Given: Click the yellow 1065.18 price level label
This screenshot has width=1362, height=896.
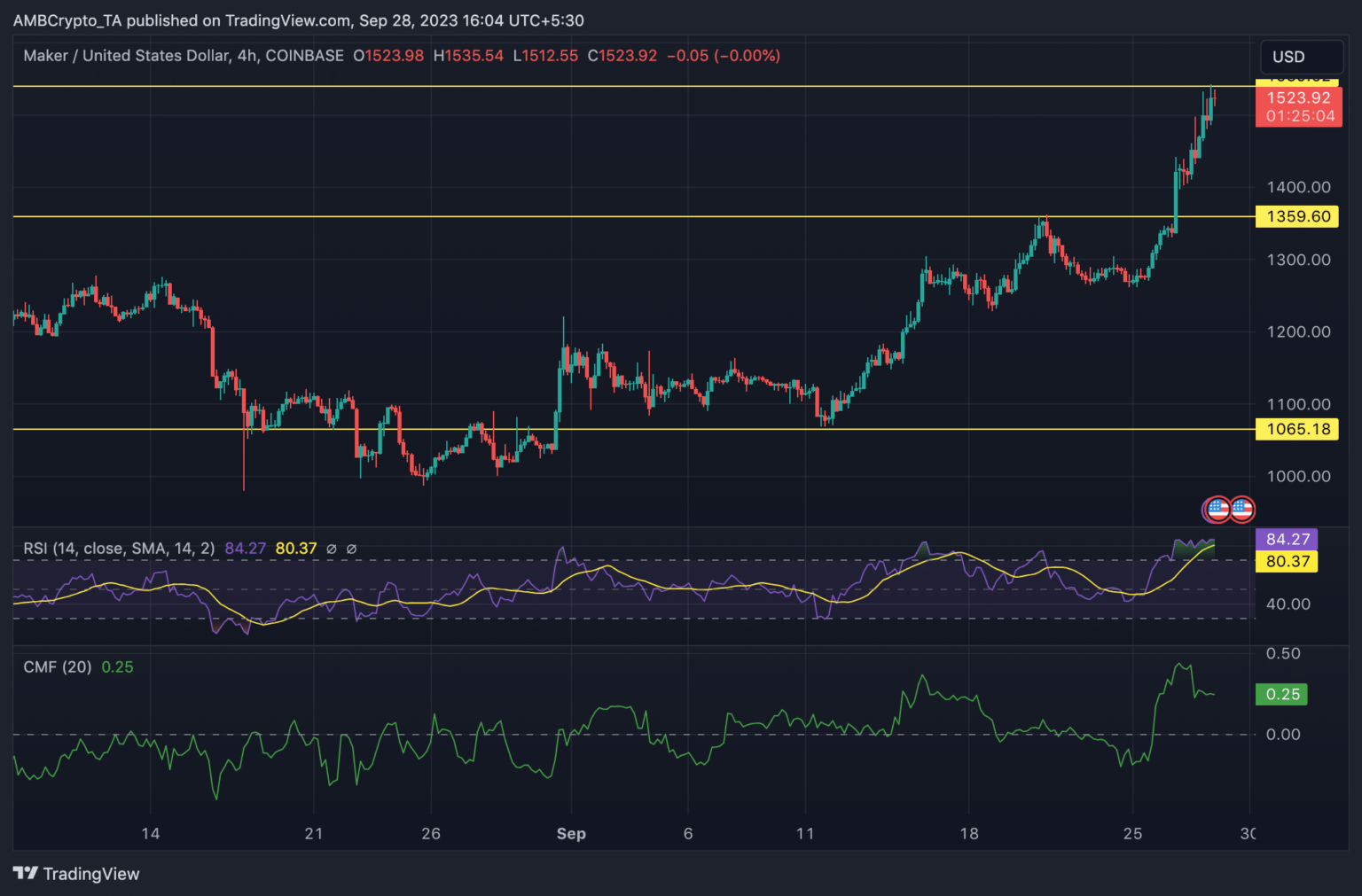Looking at the screenshot, I should coord(1298,429).
